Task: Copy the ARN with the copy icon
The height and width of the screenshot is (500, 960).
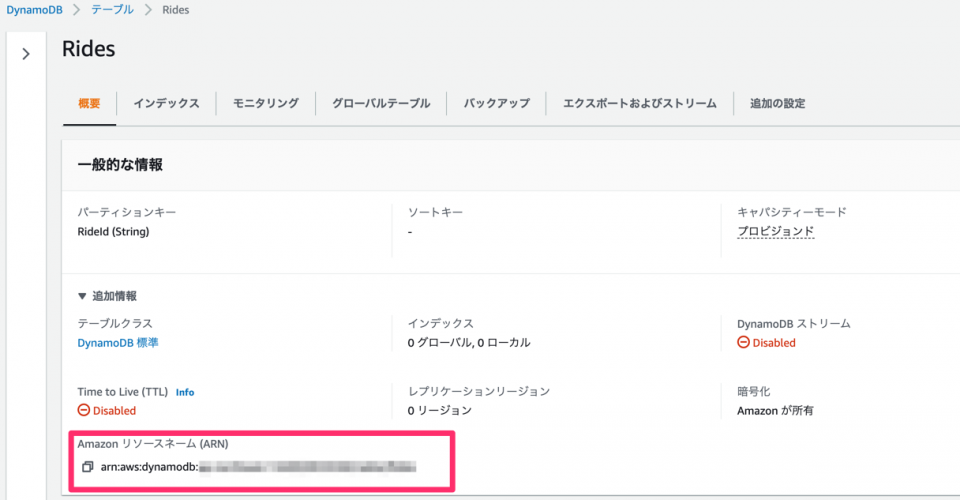Action: pyautogui.click(x=88, y=466)
